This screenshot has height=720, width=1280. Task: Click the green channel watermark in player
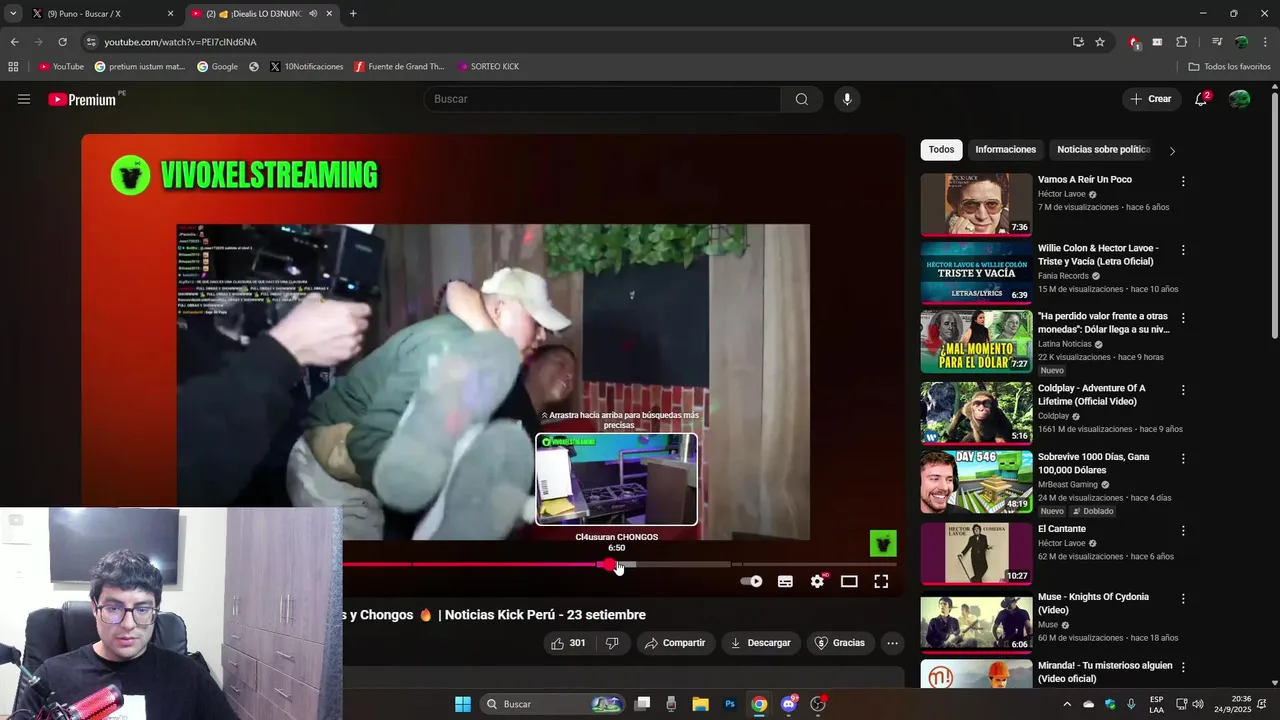point(883,543)
